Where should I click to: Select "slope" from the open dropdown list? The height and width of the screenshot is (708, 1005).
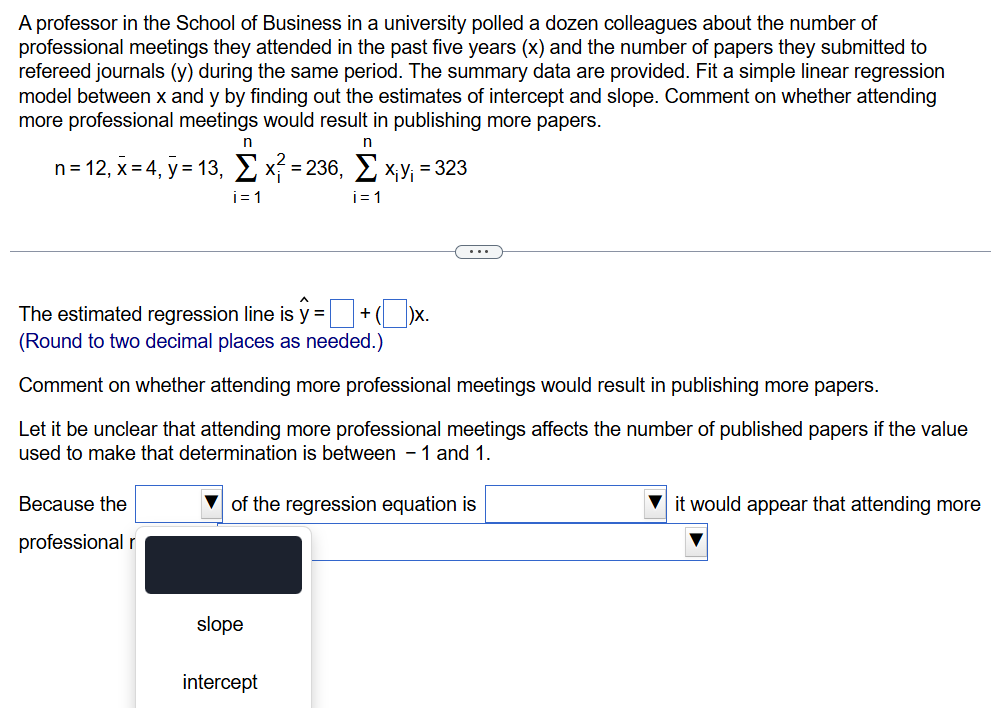[220, 624]
